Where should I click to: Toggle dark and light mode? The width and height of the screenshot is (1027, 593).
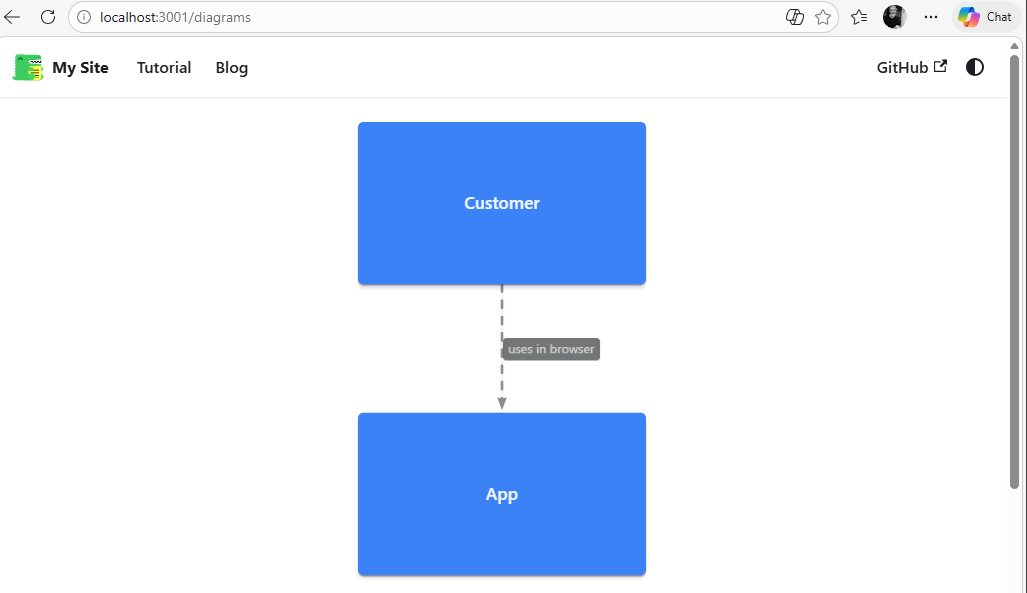click(x=975, y=68)
